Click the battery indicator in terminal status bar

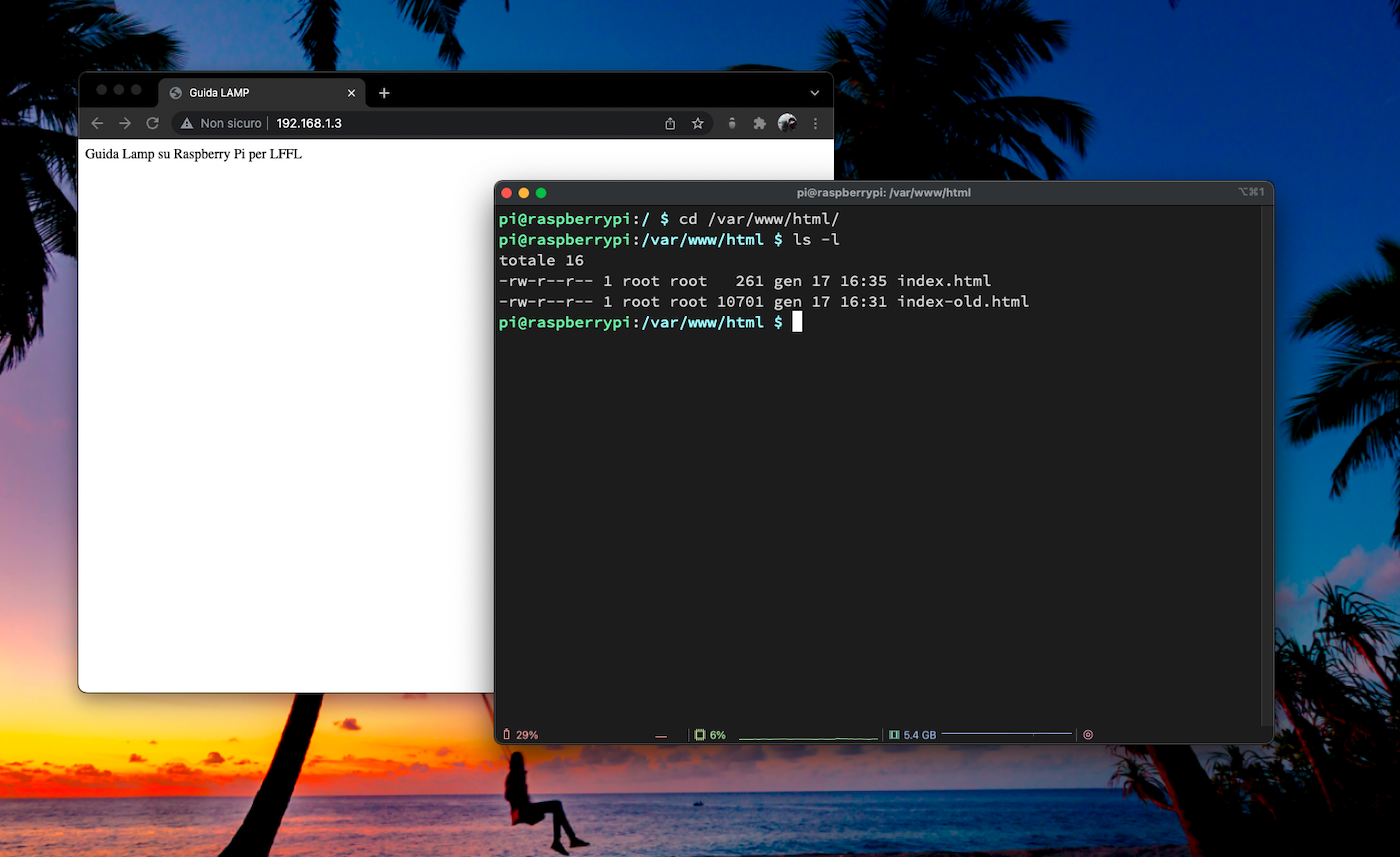coord(509,734)
